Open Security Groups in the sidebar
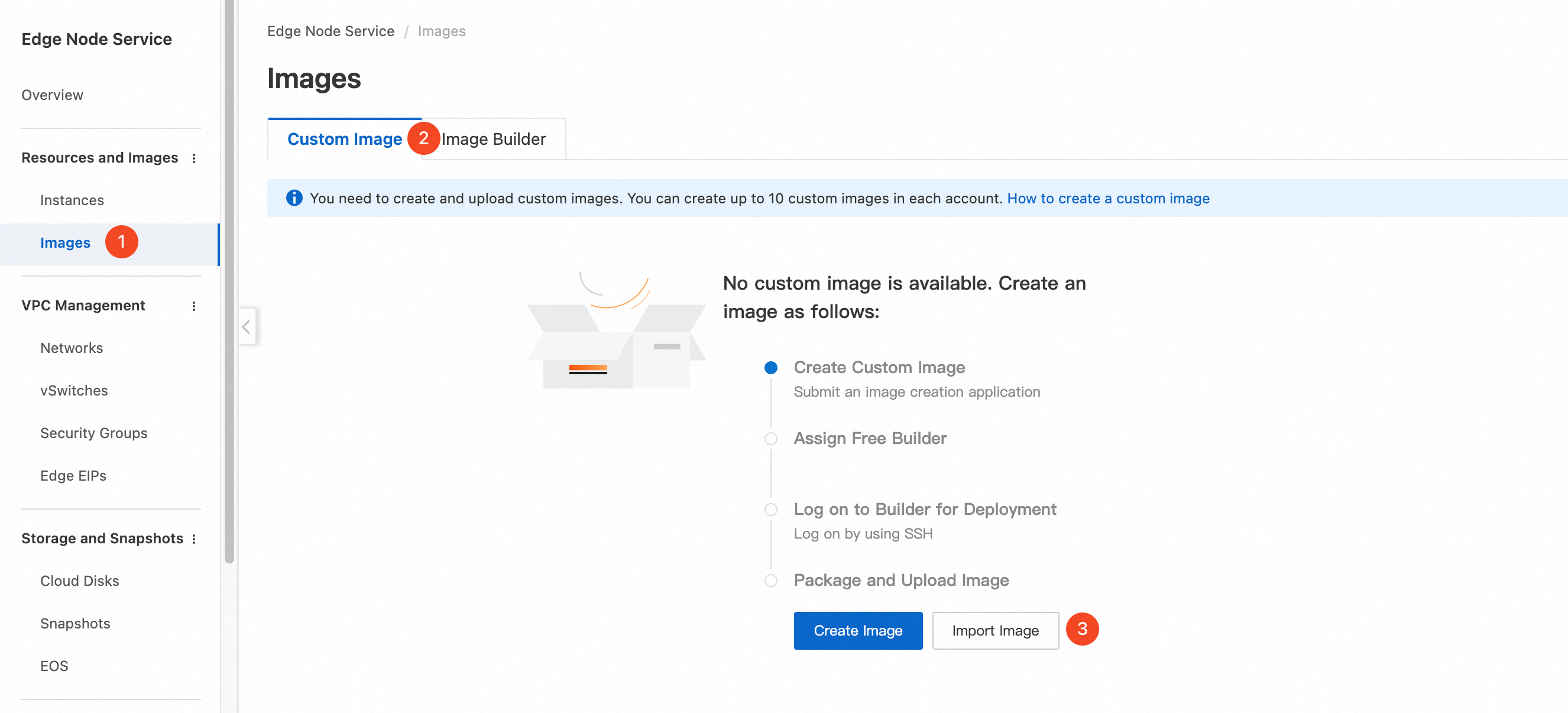 [94, 433]
